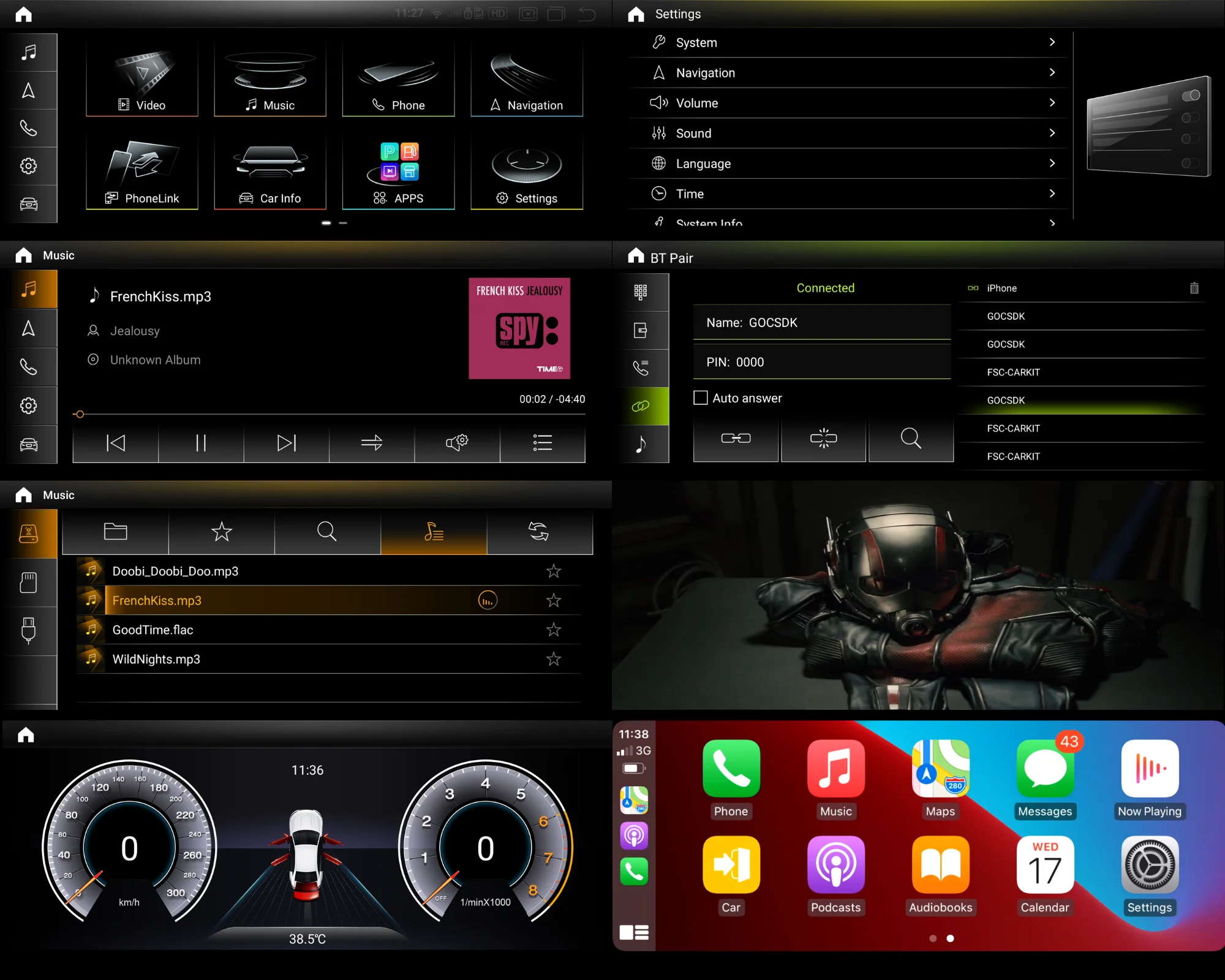Open the equalizer sound settings icon in player
Viewport: 1225px width, 980px height.
[457, 442]
